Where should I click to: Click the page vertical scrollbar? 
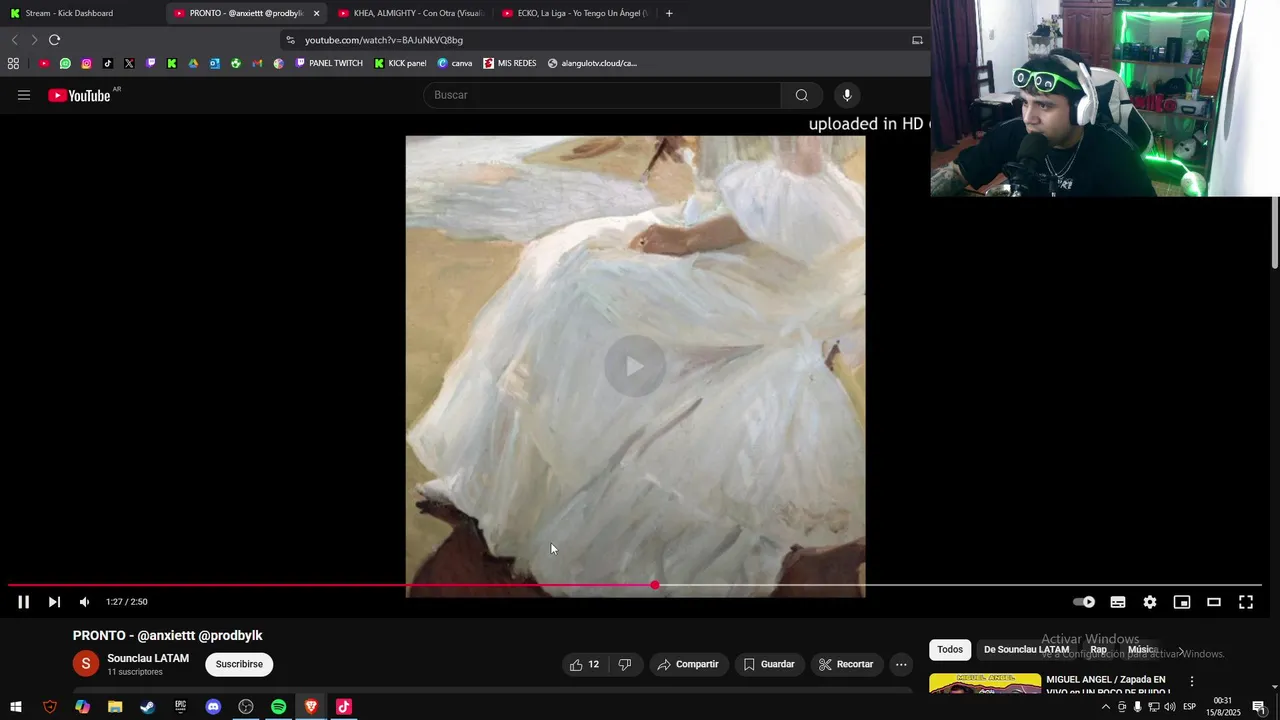tap(1275, 233)
